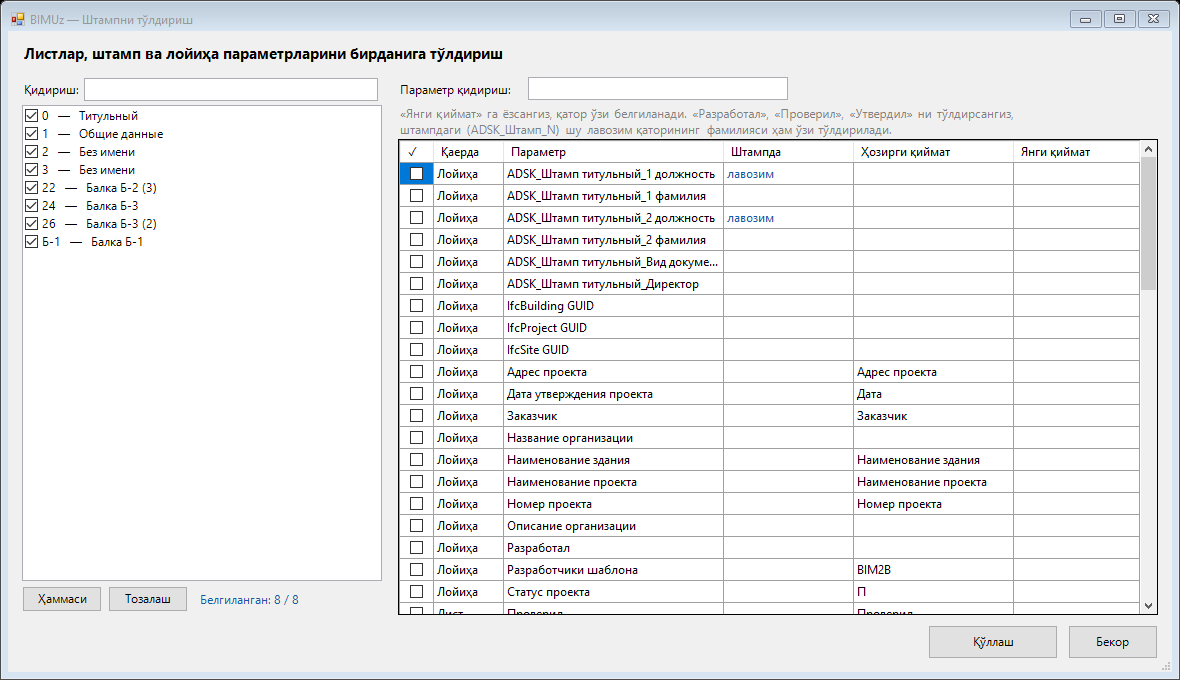Toggle the Балка Б-2 (3) sheet checkbox
Viewport: 1180px width, 680px height.
tap(32, 188)
